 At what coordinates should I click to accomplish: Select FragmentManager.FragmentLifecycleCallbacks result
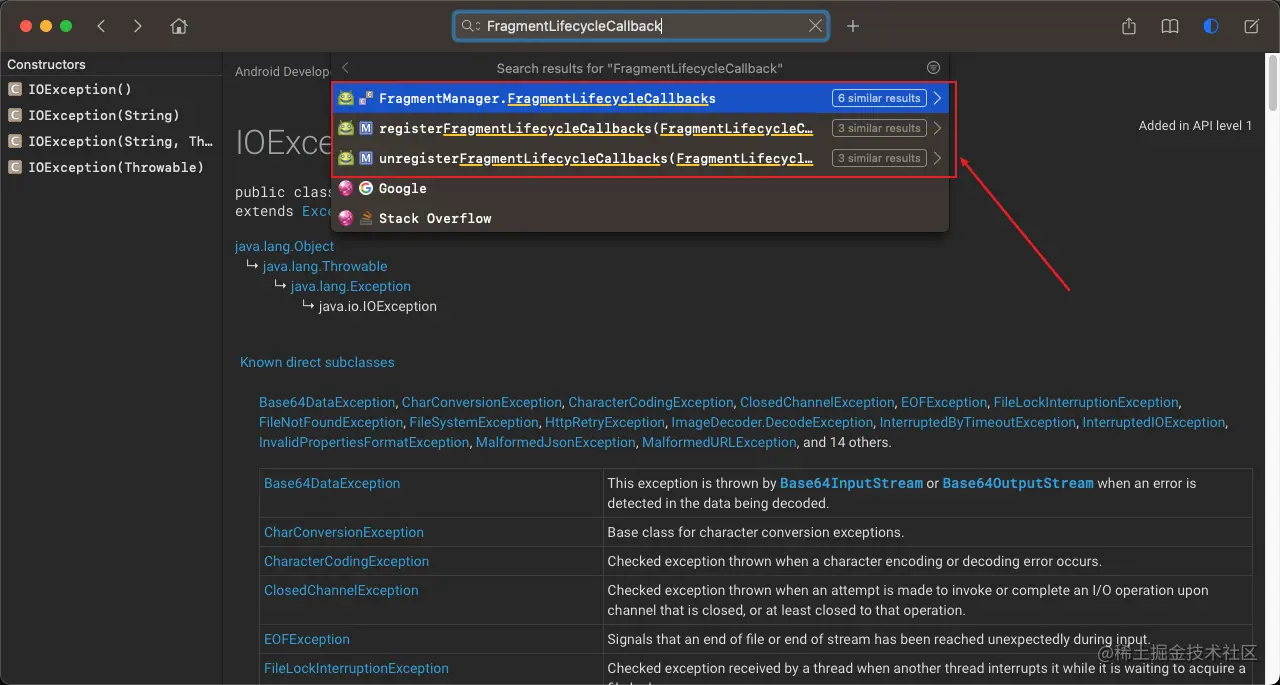coord(640,98)
